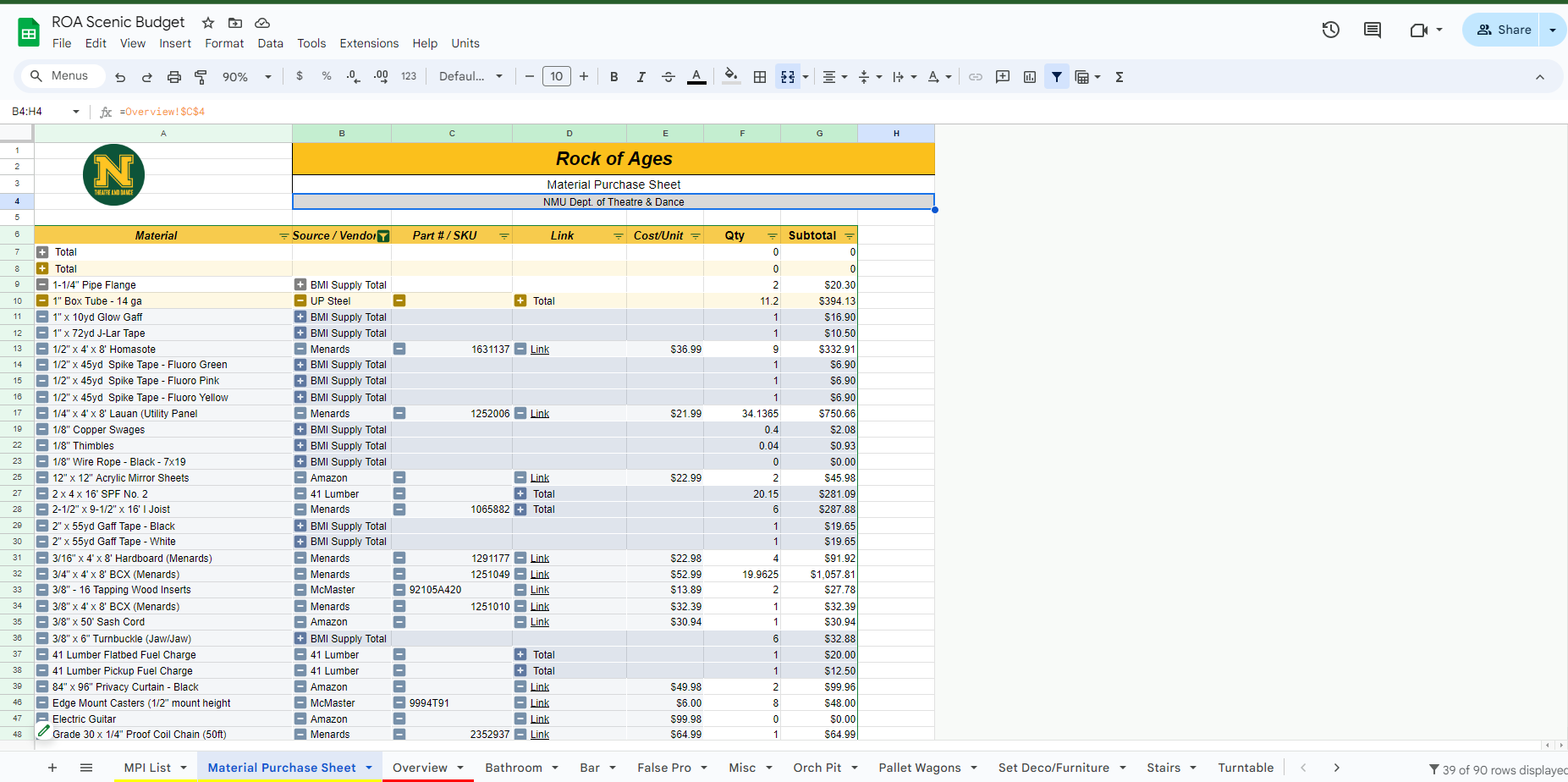Insert a comment
This screenshot has height=782, width=1568.
click(x=1003, y=77)
